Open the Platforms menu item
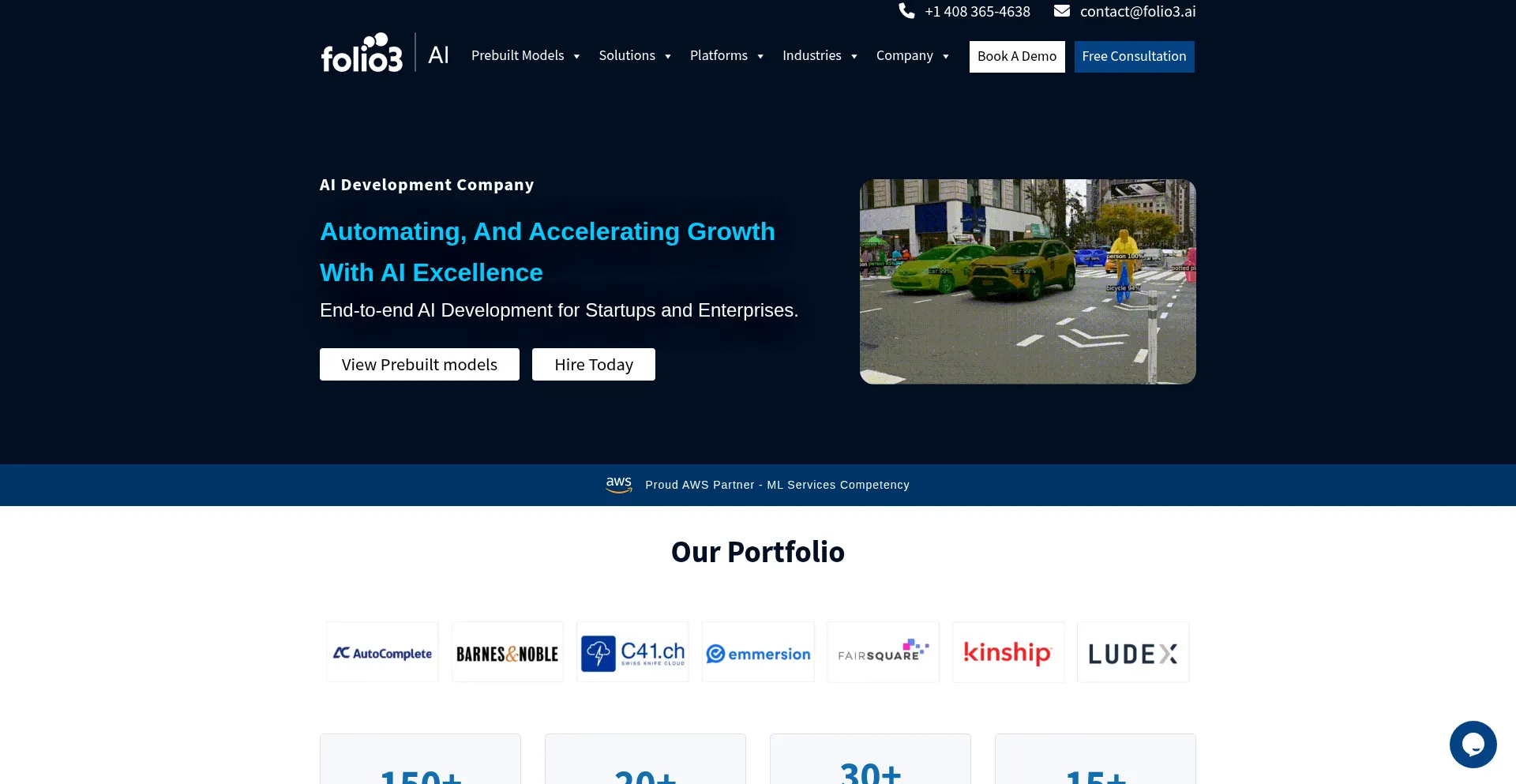This screenshot has width=1516, height=784. [x=719, y=56]
